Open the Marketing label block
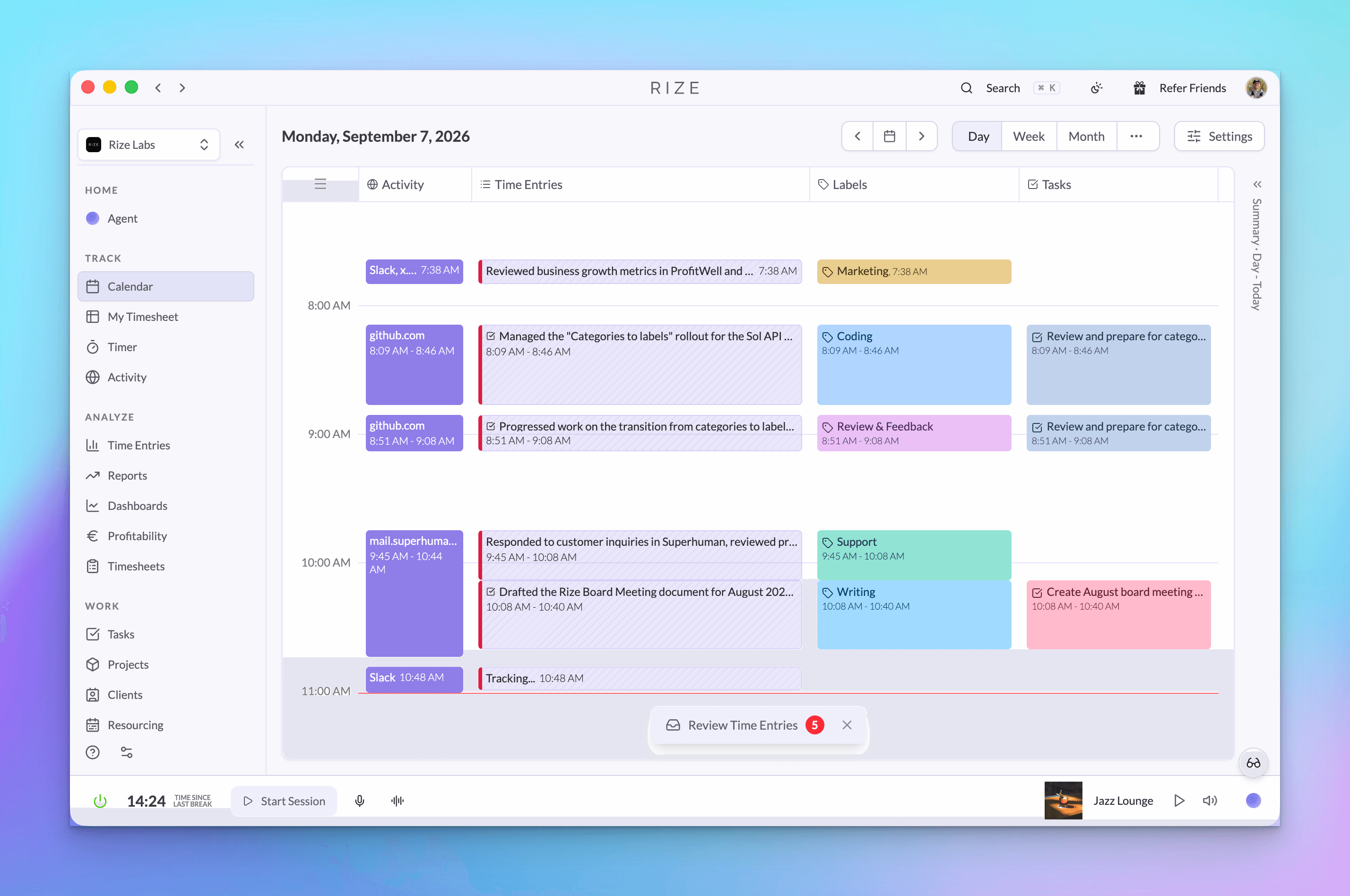The height and width of the screenshot is (896, 1350). pos(914,271)
